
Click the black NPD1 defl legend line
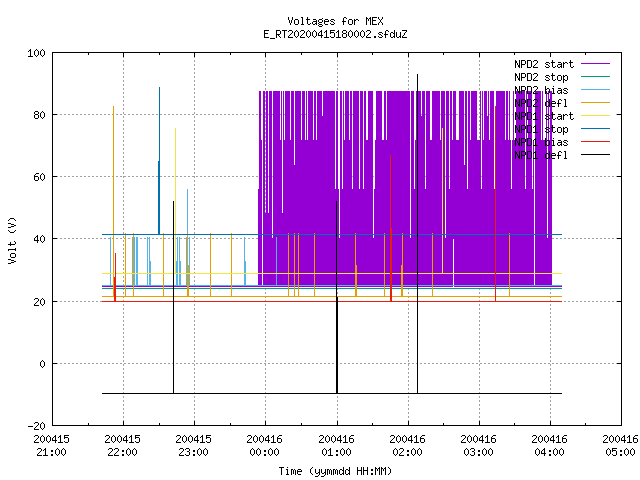point(595,155)
